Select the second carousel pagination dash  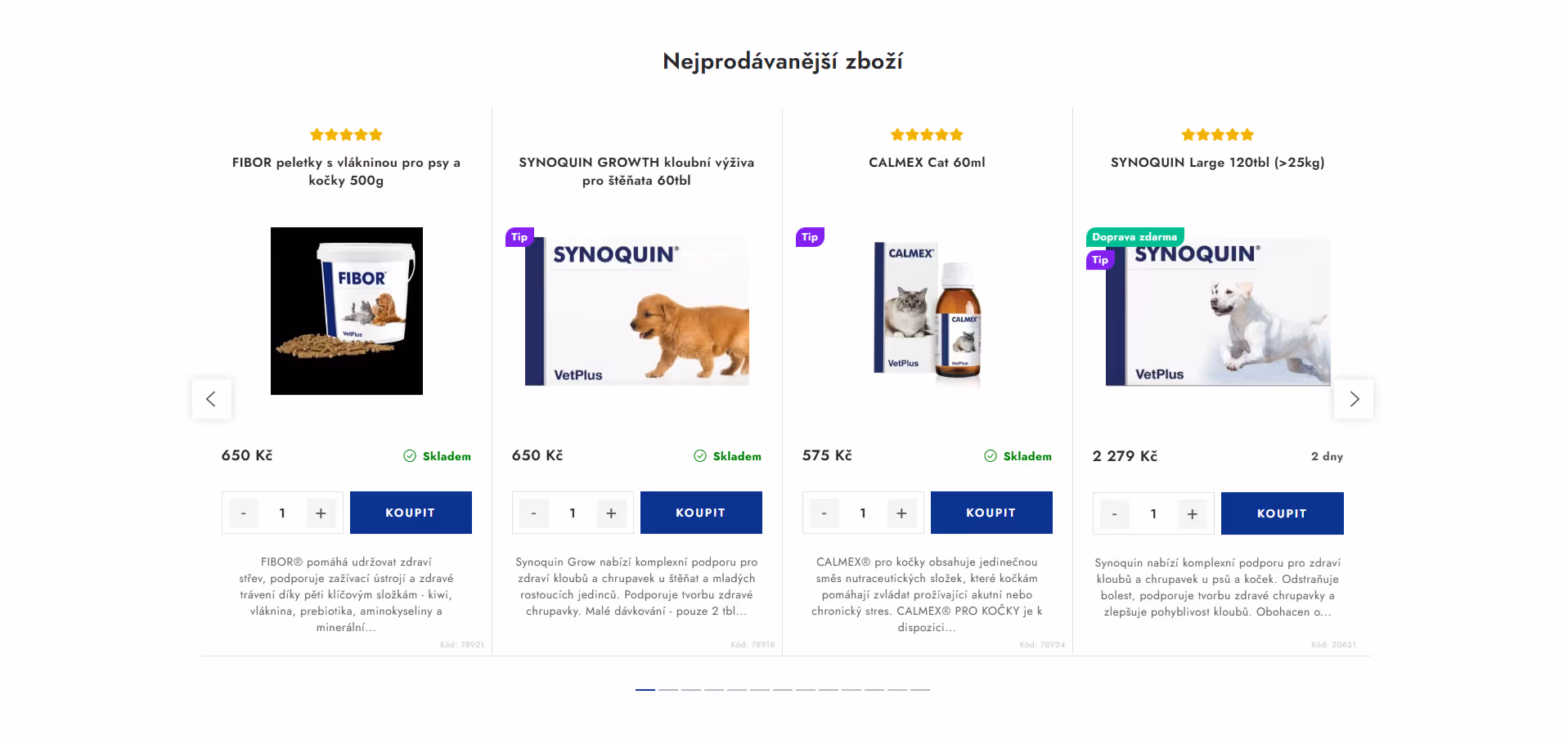coord(668,690)
